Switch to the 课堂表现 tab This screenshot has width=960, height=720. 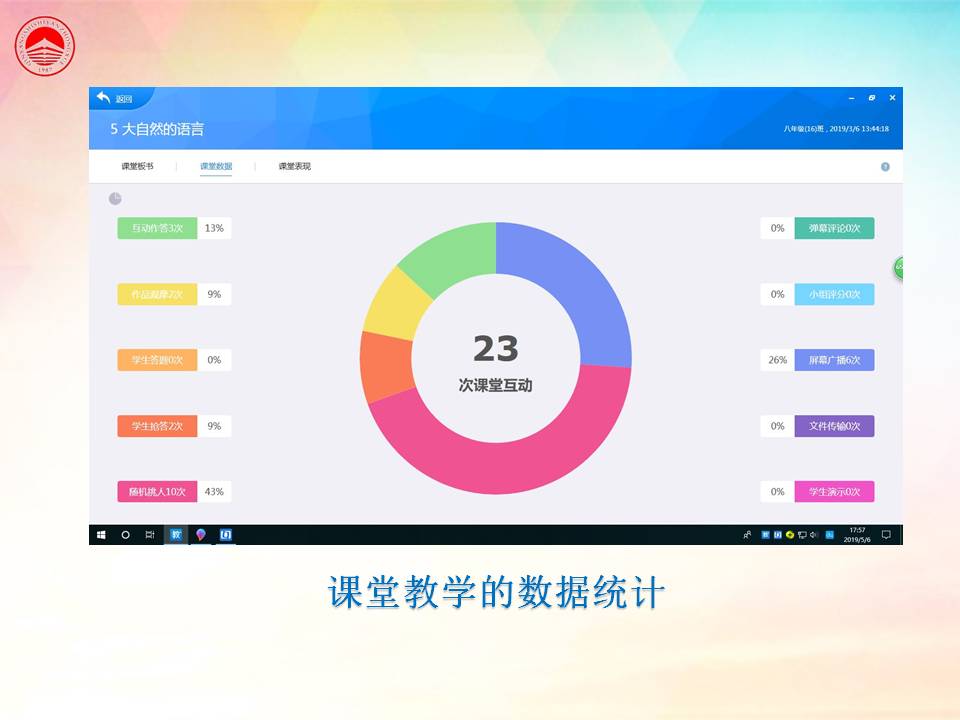point(294,166)
